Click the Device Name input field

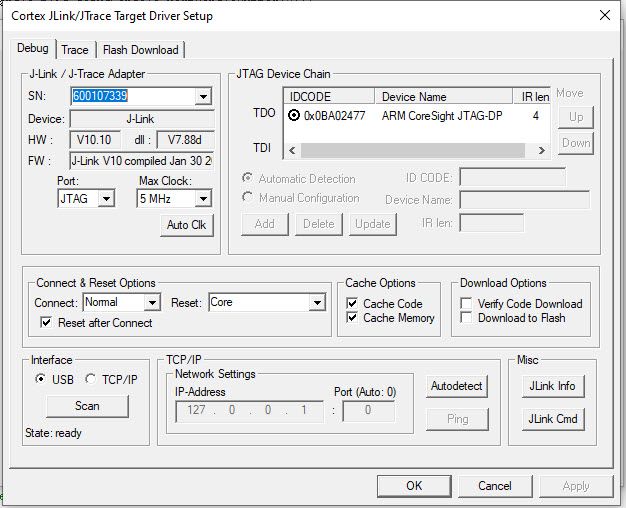(525, 199)
